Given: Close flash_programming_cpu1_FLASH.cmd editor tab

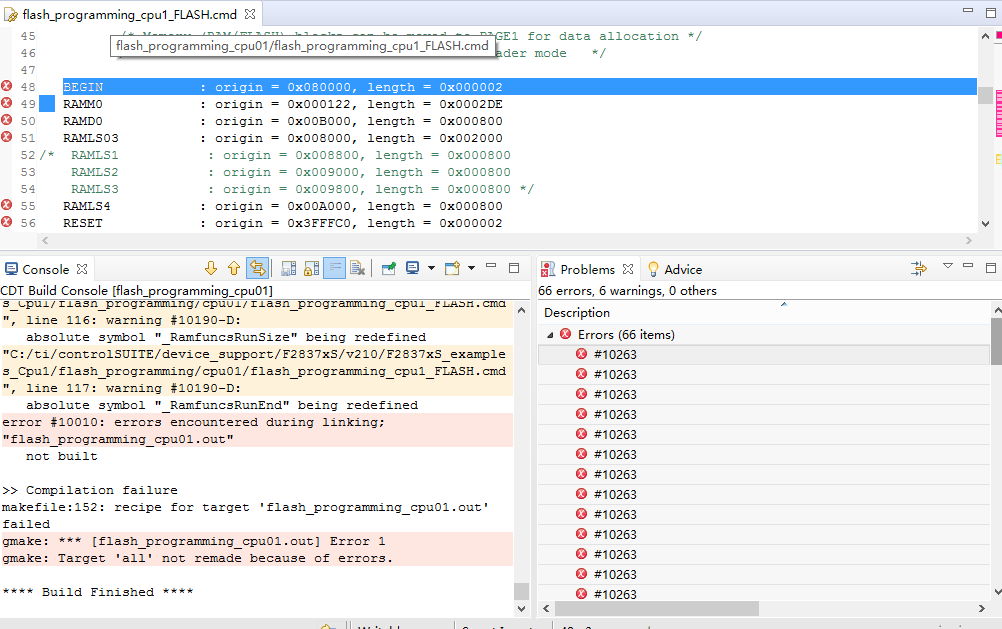Looking at the screenshot, I should pos(250,13).
